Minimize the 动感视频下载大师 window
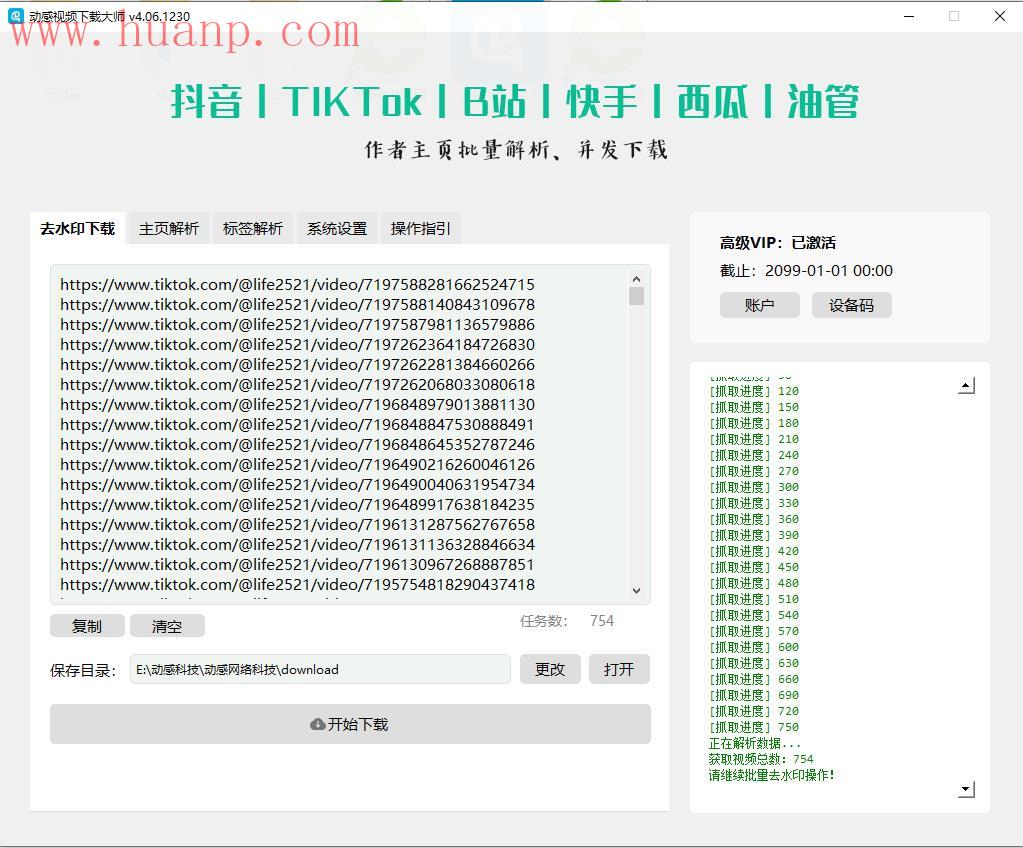 (x=909, y=16)
